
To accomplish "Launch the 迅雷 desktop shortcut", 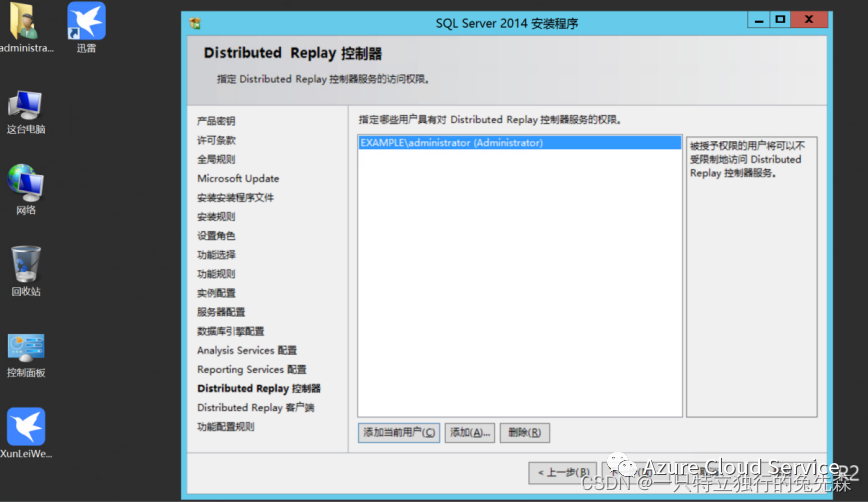I will (86, 27).
